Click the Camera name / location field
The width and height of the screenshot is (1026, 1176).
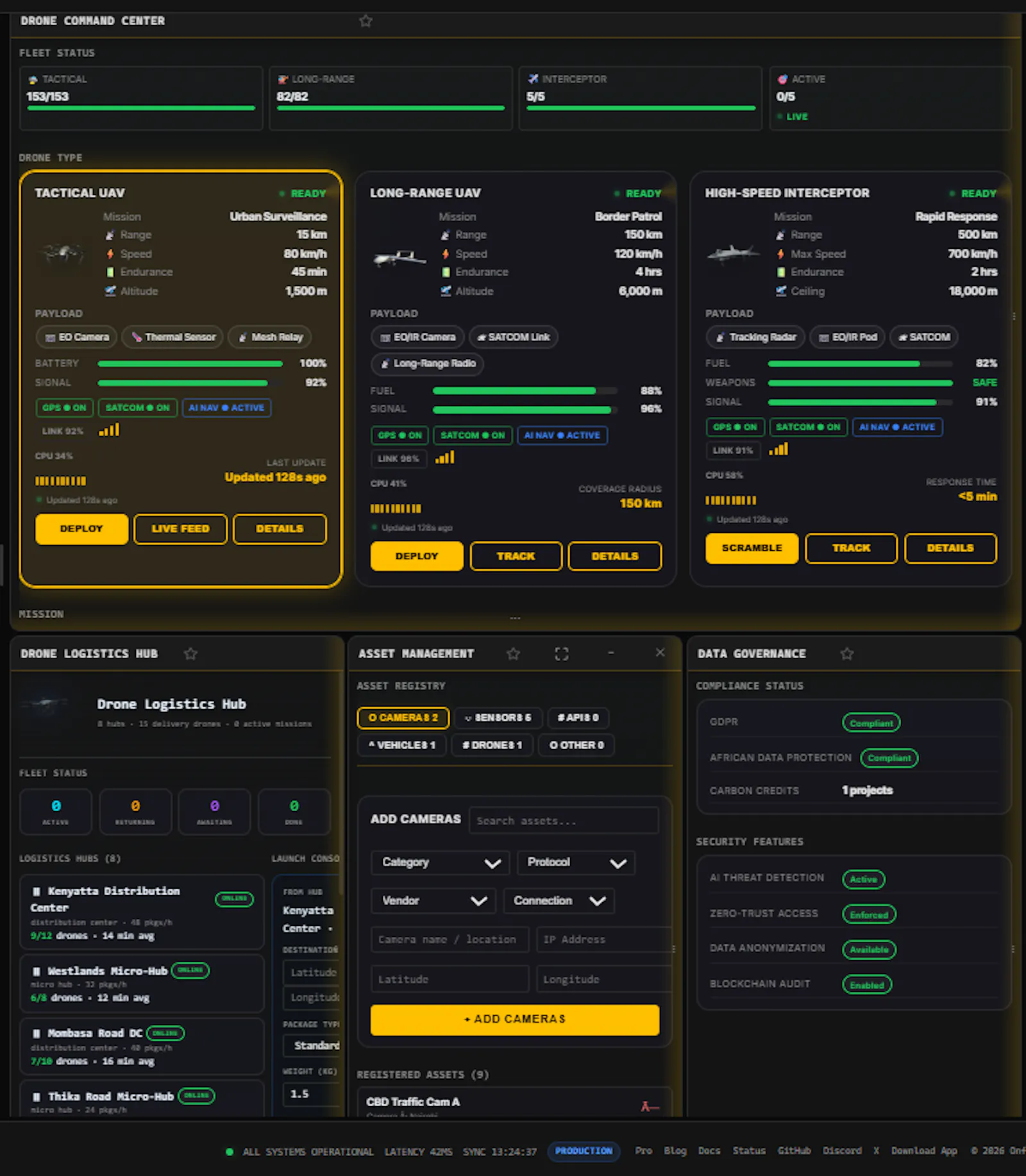(450, 939)
